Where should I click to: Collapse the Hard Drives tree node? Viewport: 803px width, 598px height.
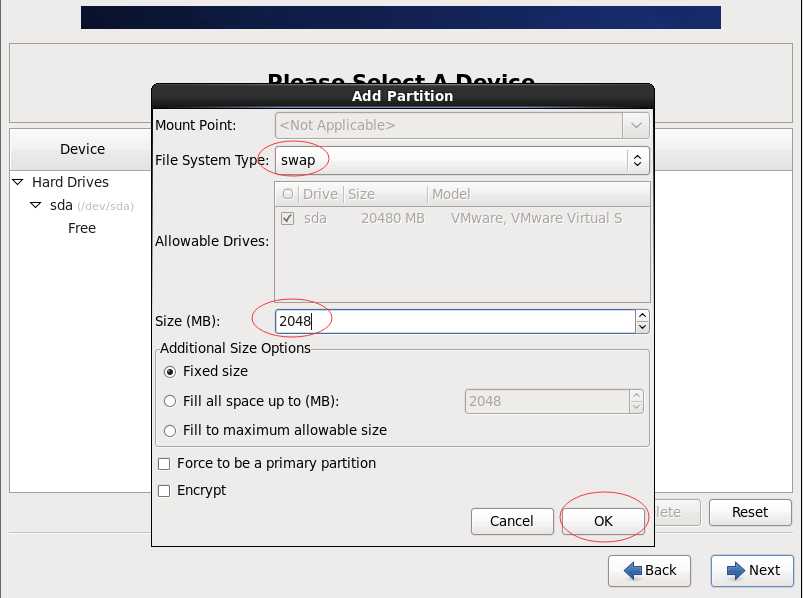pyautogui.click(x=18, y=182)
